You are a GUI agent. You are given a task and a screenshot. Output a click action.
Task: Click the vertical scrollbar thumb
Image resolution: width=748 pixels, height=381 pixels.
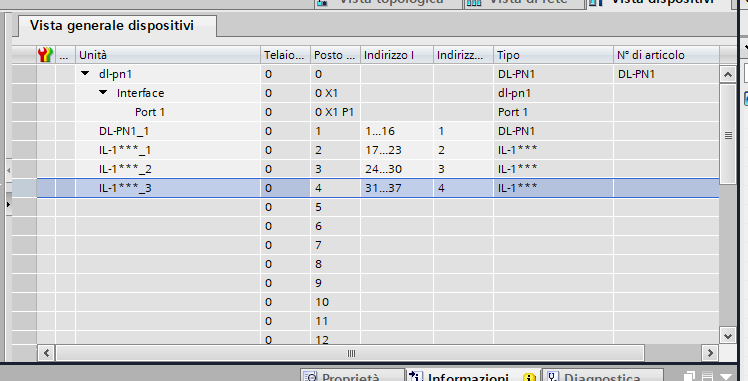(728, 134)
